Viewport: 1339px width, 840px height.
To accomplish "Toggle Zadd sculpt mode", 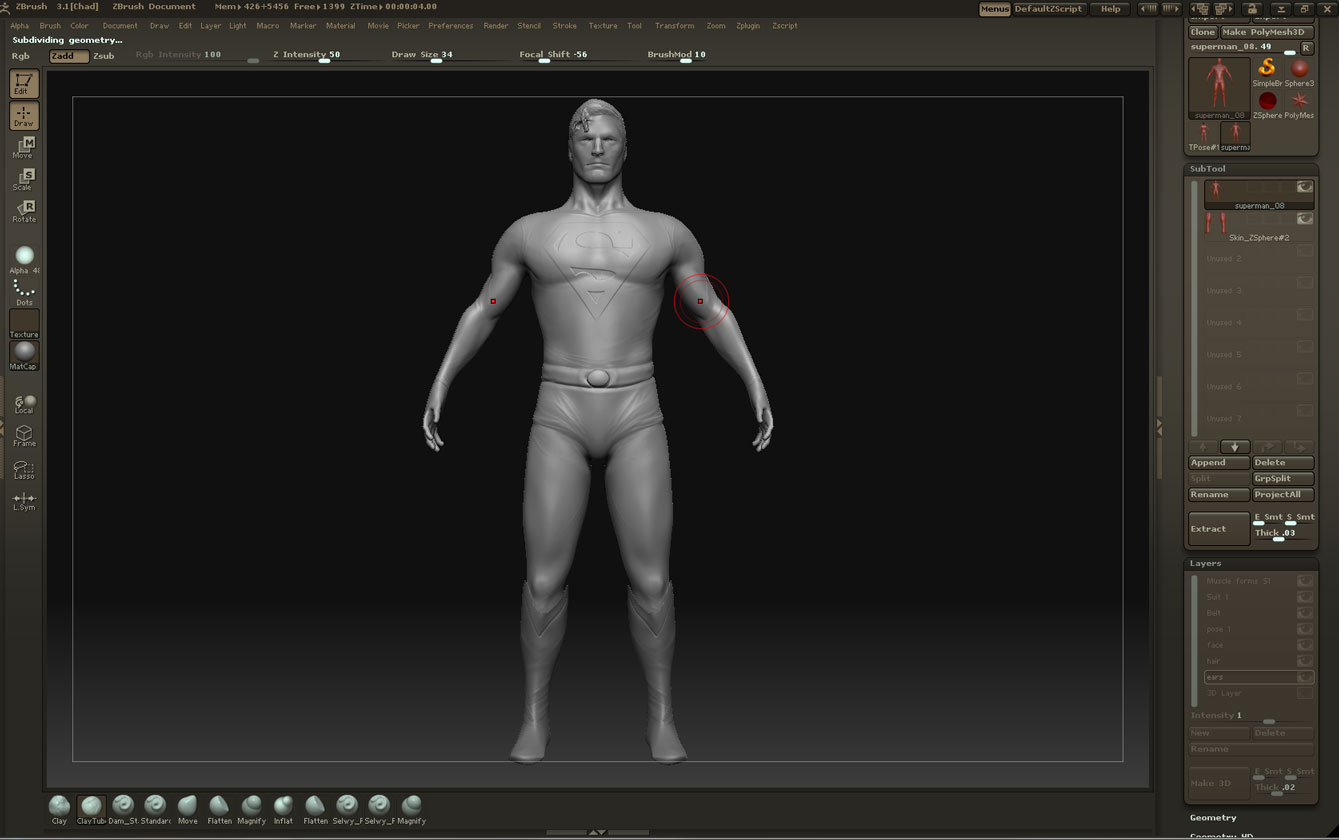I will [x=68, y=56].
